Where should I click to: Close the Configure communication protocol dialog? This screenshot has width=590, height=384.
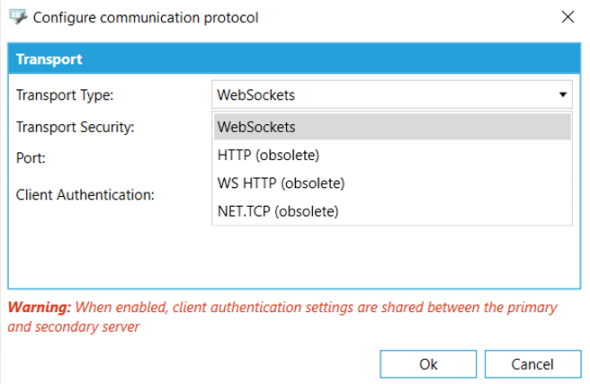coord(567,17)
